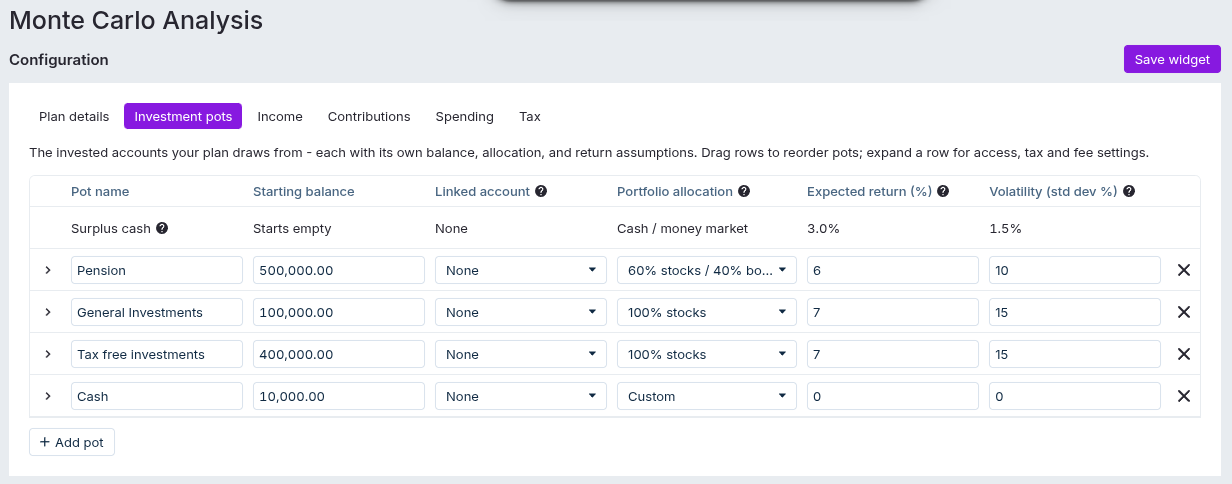Screen dimensions: 1232x484
Task: Edit the Pension pot name field
Action: [x=157, y=270]
